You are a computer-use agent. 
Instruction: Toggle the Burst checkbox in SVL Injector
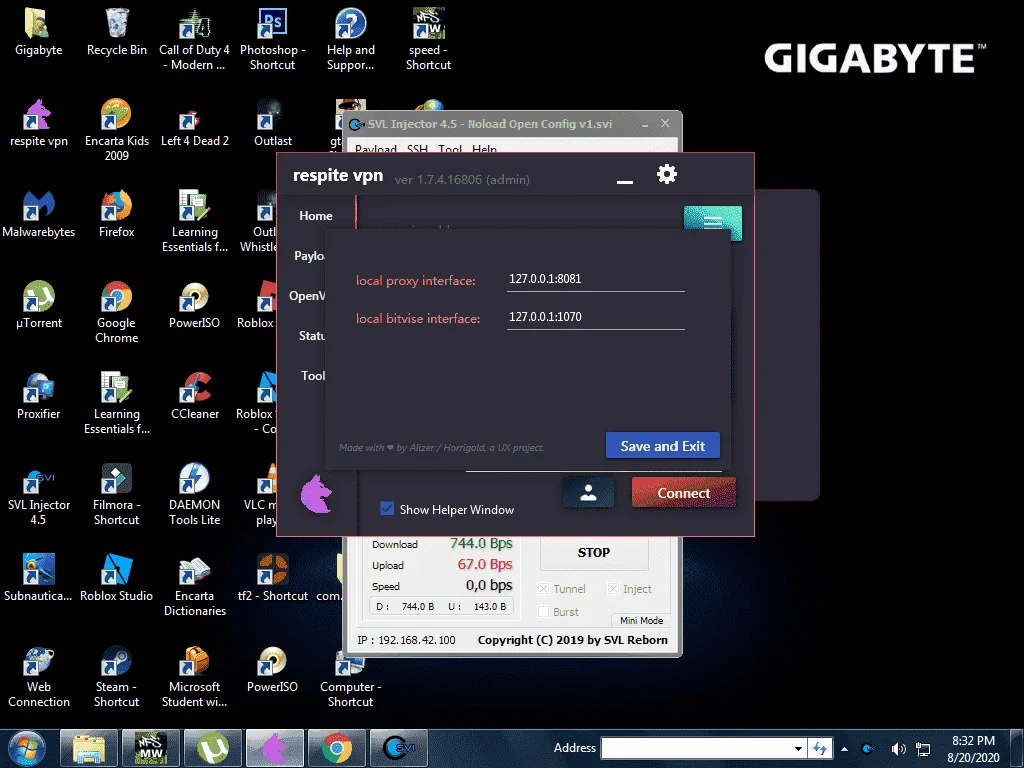pos(543,612)
